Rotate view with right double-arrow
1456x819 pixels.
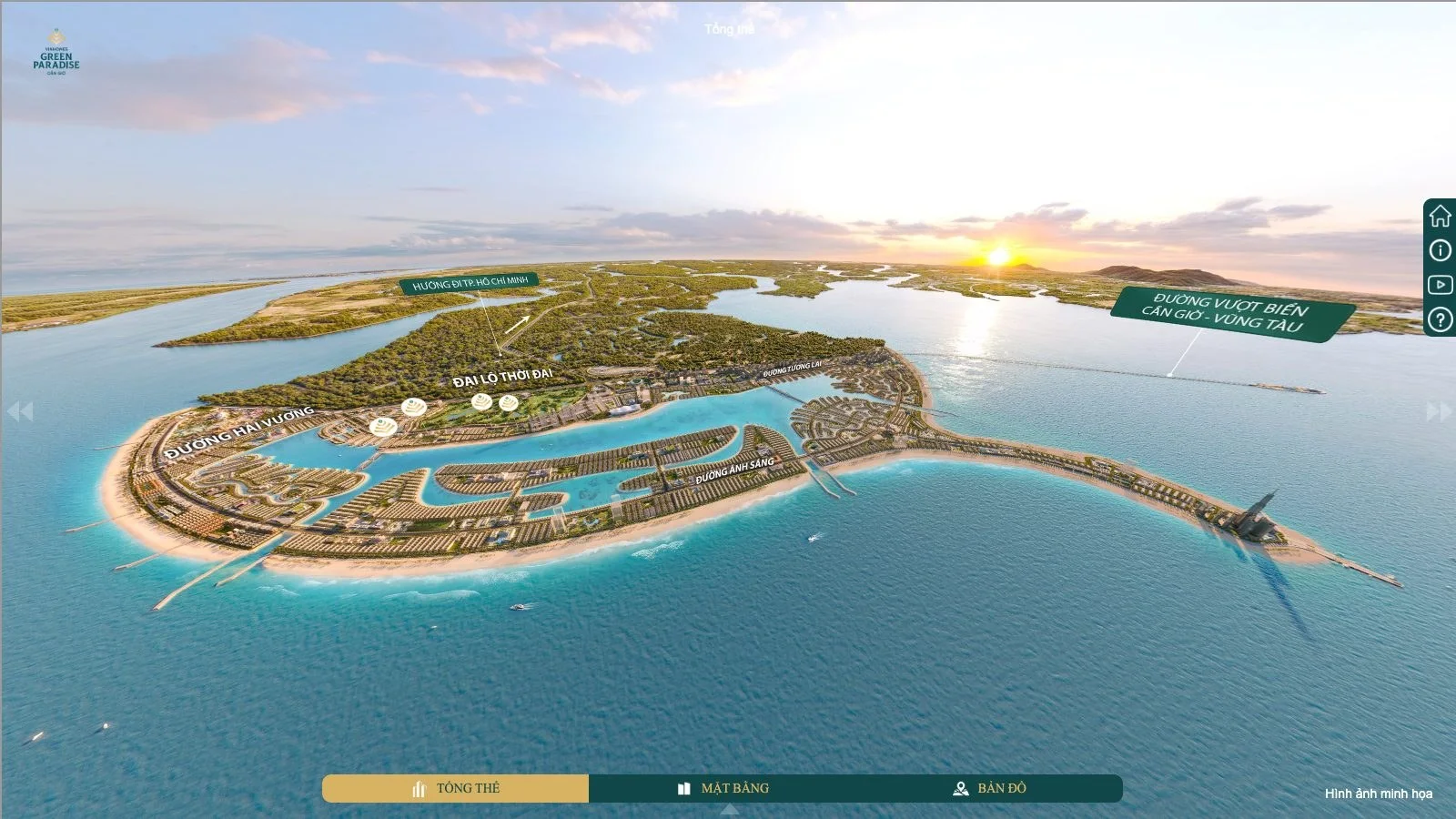tap(1439, 411)
